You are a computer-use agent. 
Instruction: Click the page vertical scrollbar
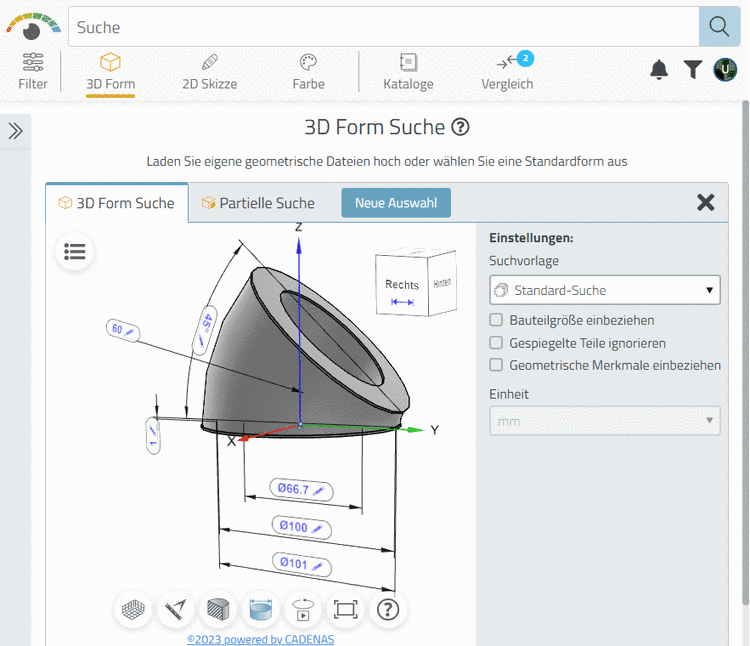pyautogui.click(x=745, y=354)
